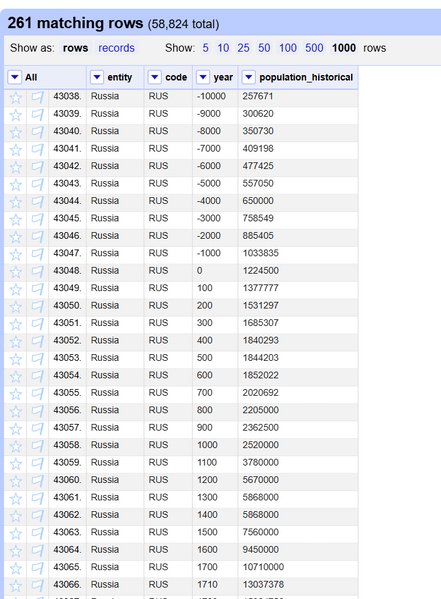Open the entity column dropdown menu

[97, 77]
